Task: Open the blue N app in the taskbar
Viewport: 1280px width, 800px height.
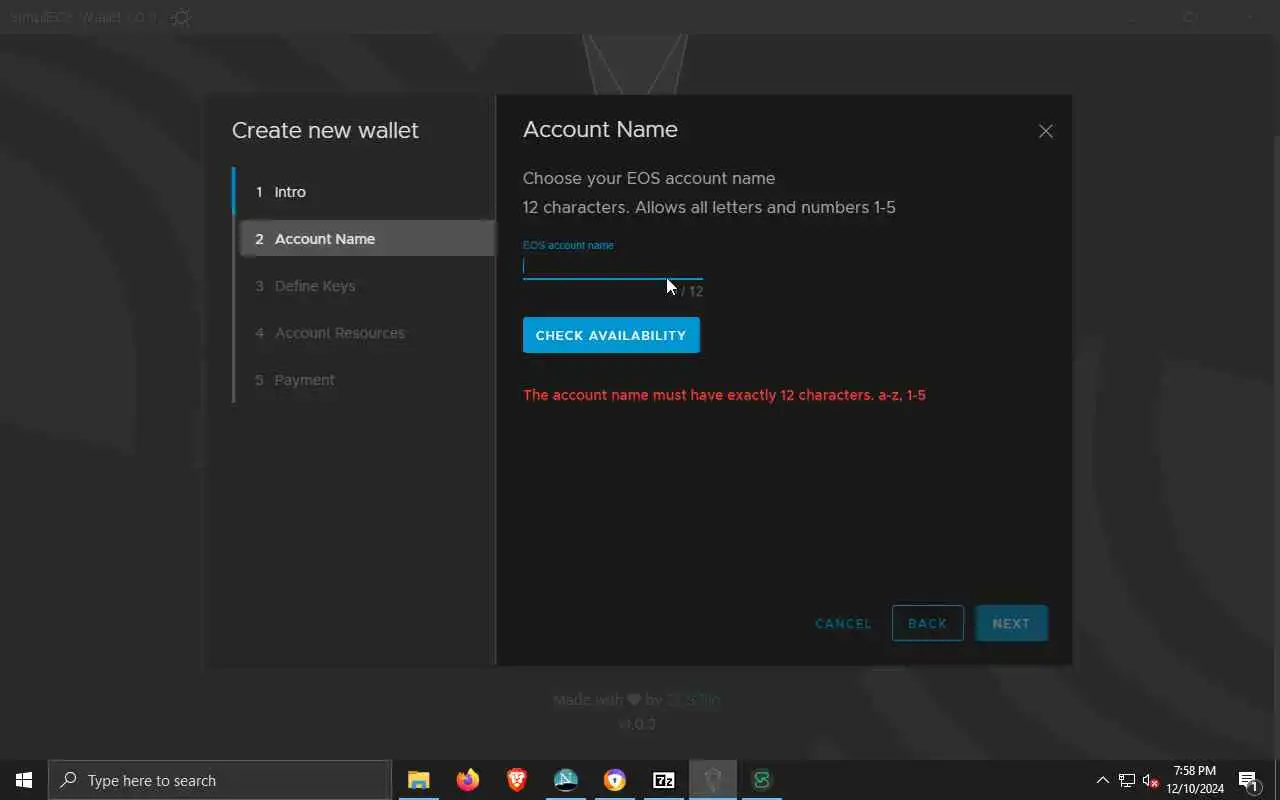Action: pyautogui.click(x=565, y=780)
